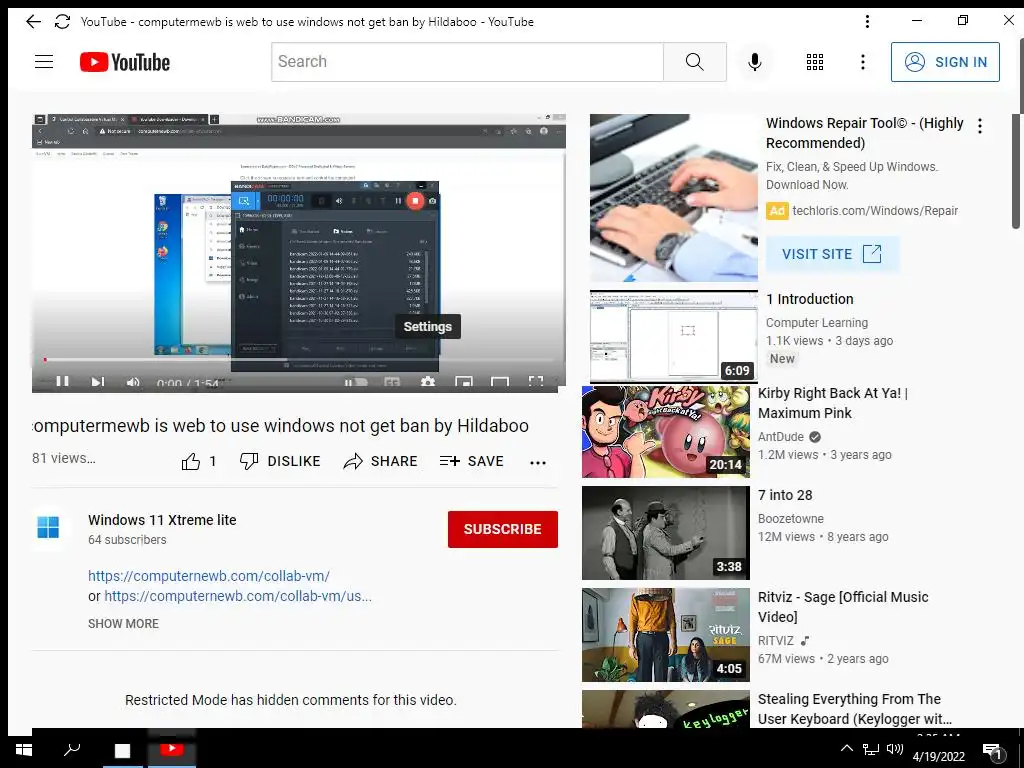
Task: Open Windows Repair Tool ad options menu
Action: (980, 126)
